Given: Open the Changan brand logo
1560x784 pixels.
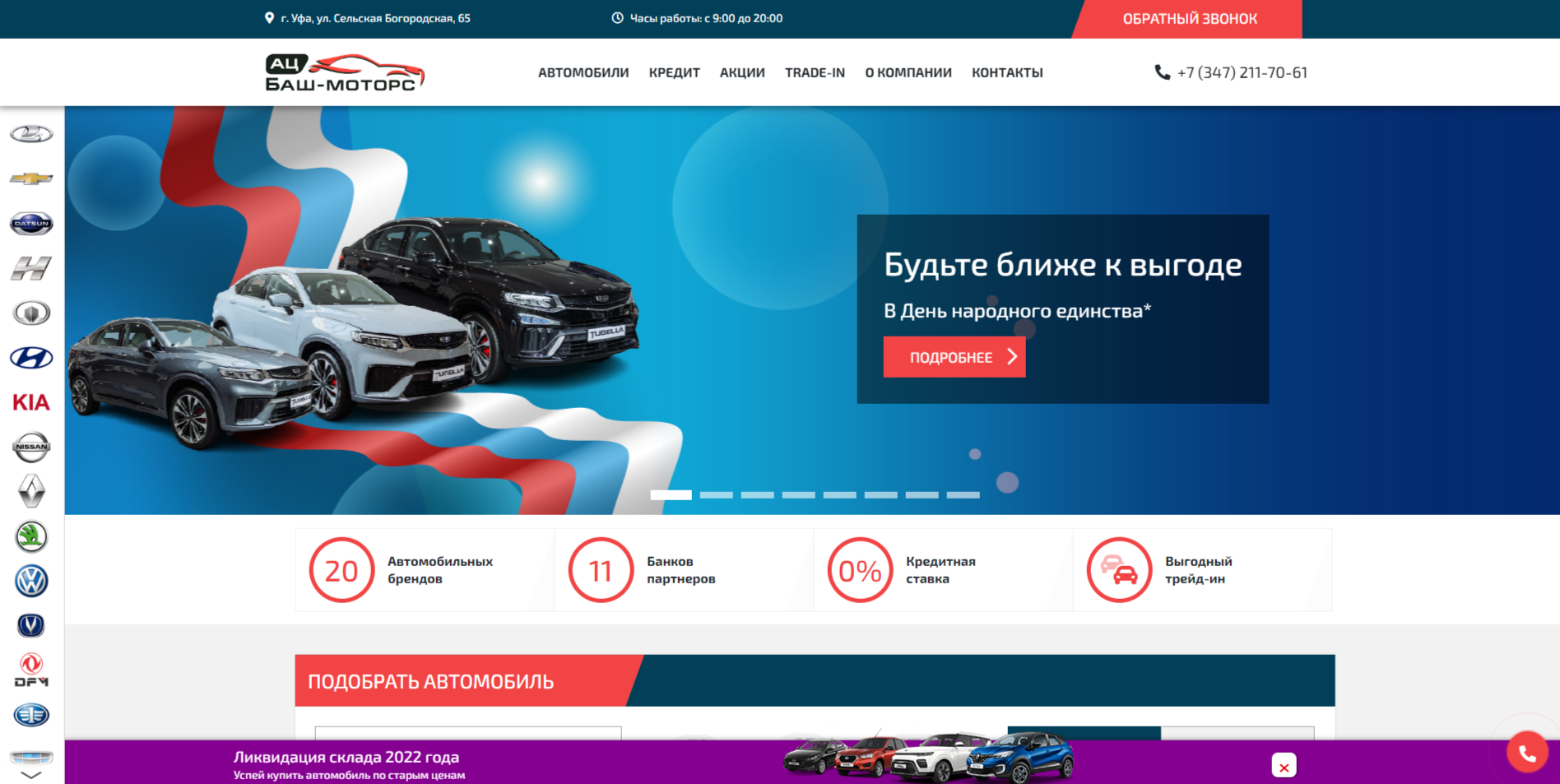Looking at the screenshot, I should point(31,626).
